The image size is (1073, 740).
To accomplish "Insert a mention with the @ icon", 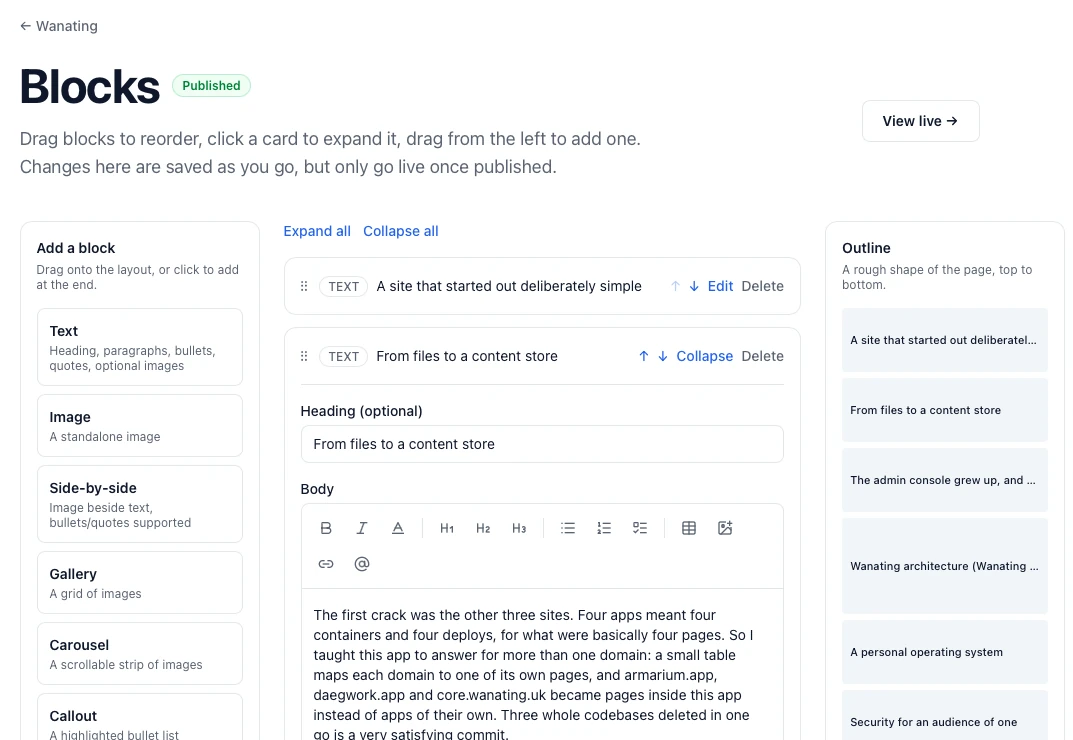I will click(362, 563).
